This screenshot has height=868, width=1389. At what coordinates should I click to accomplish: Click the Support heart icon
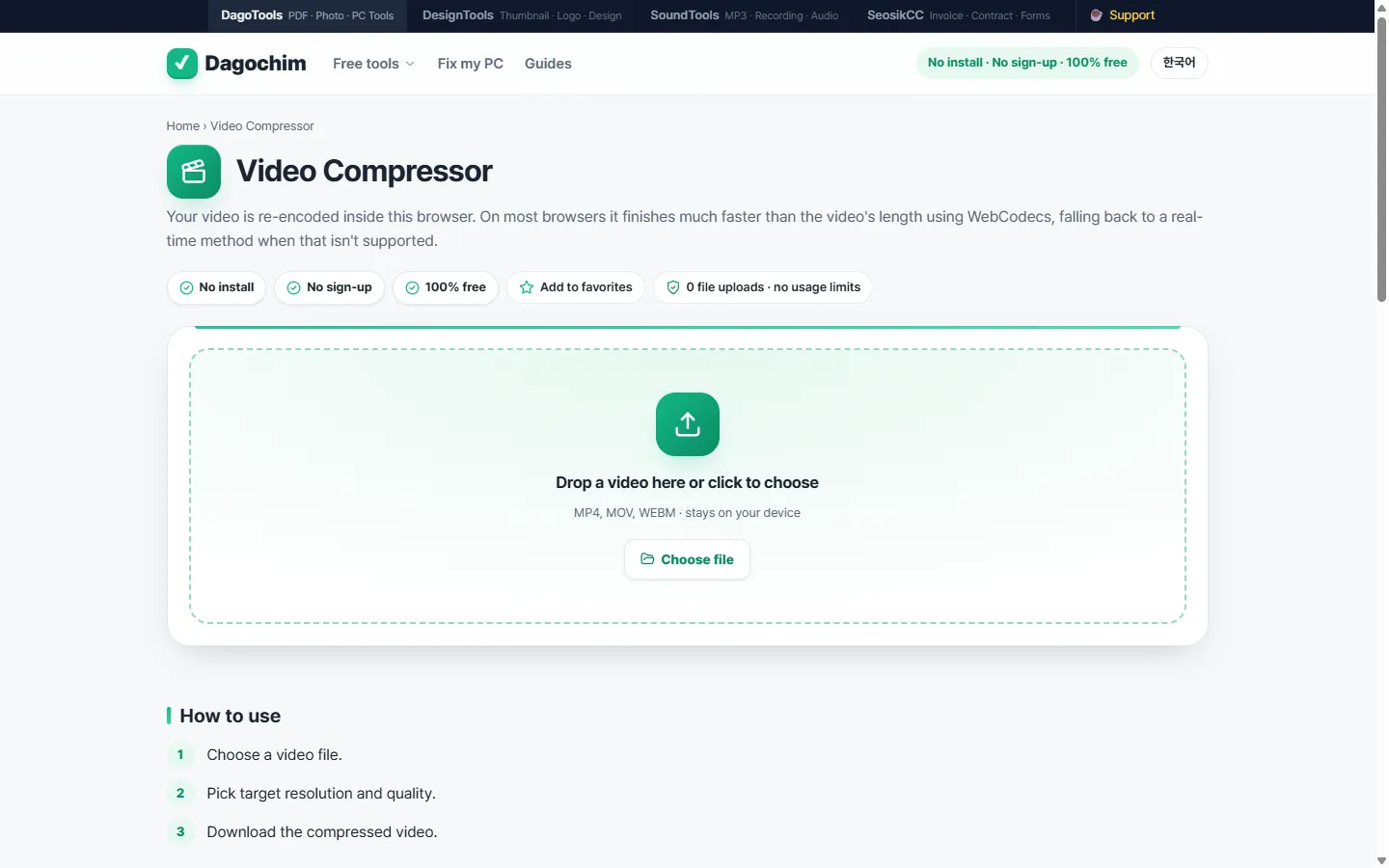click(x=1096, y=15)
